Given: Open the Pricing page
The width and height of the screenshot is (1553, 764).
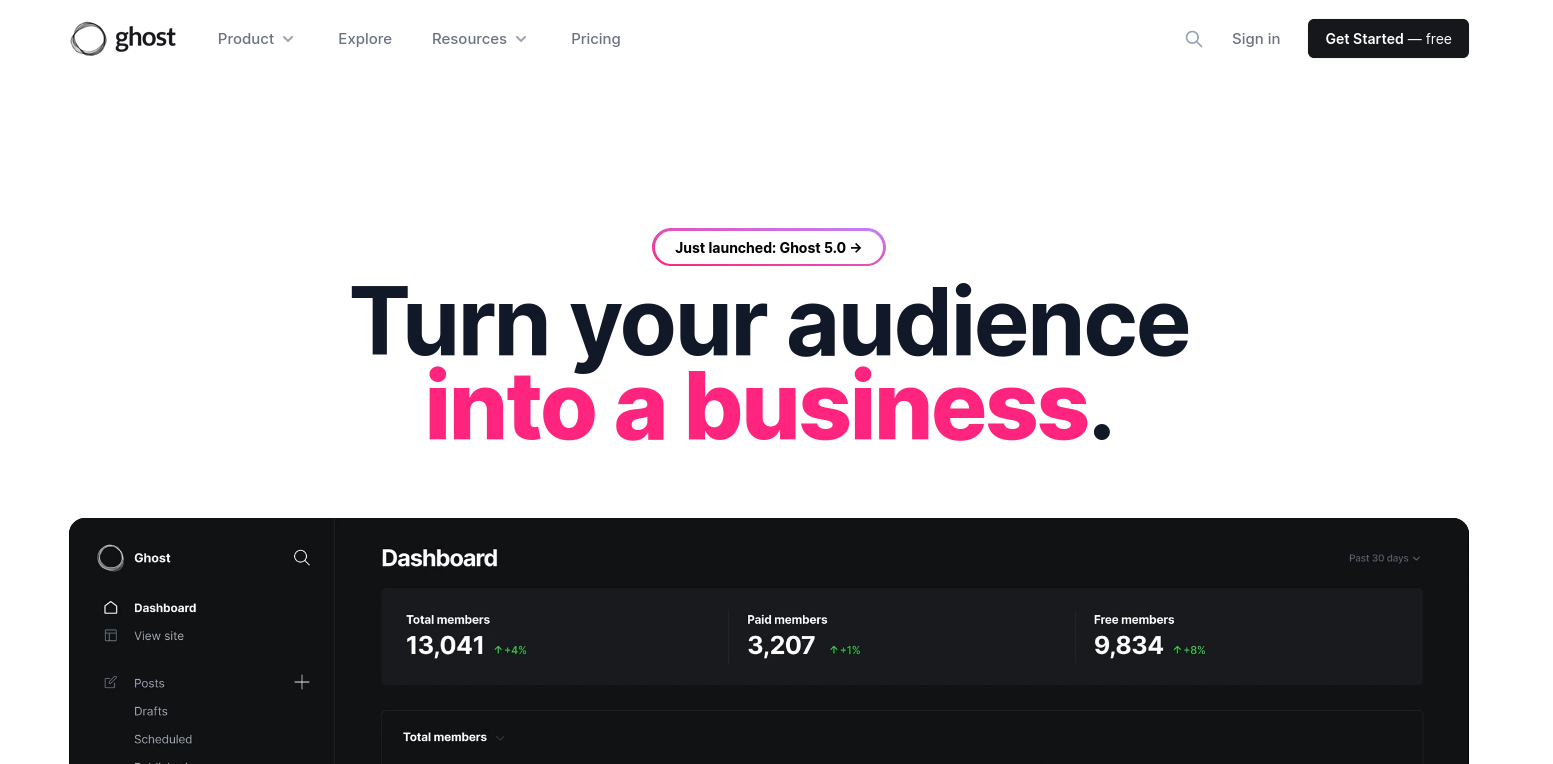Looking at the screenshot, I should pos(596,39).
